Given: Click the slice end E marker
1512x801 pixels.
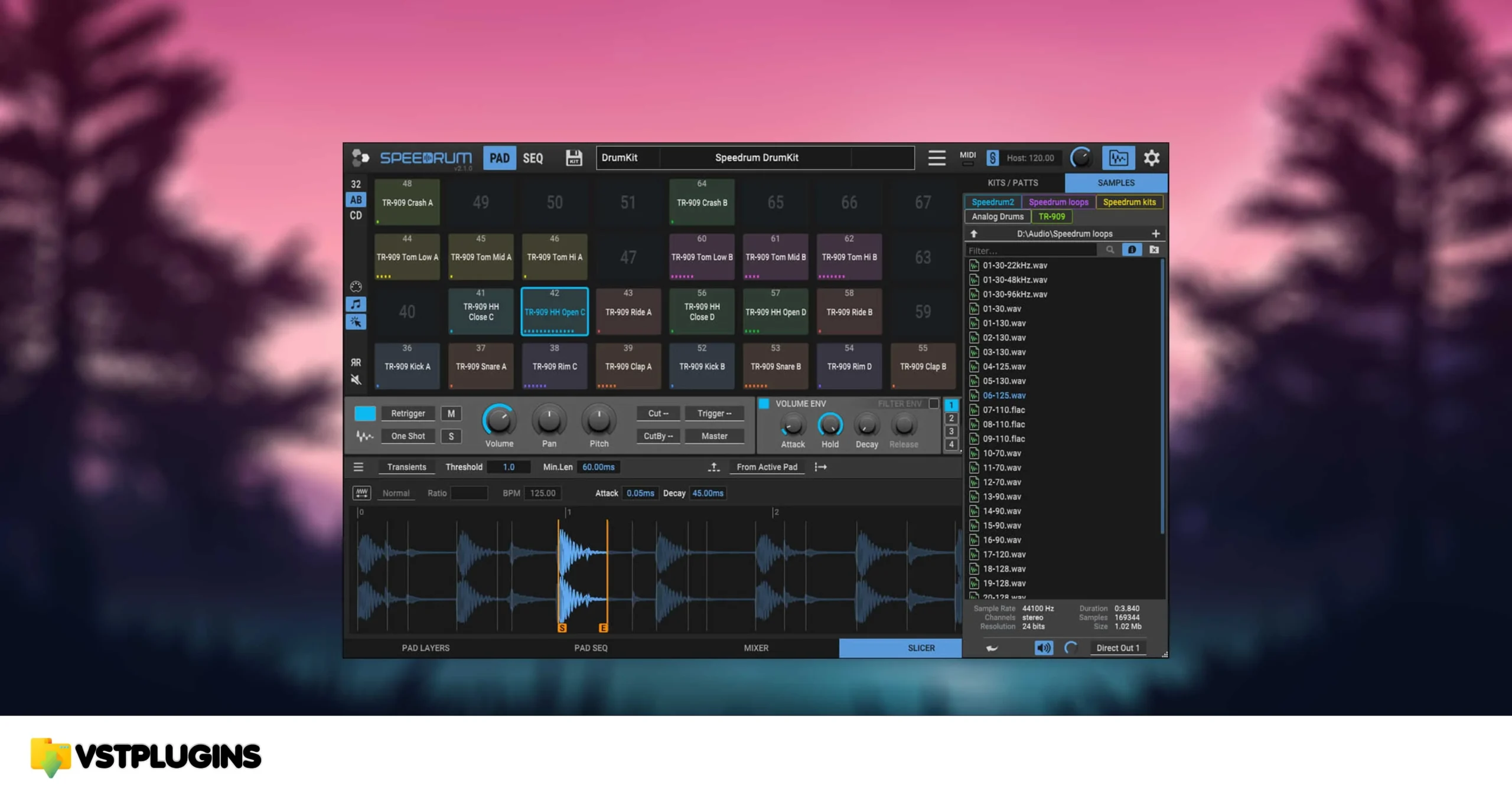Looking at the screenshot, I should pyautogui.click(x=603, y=628).
